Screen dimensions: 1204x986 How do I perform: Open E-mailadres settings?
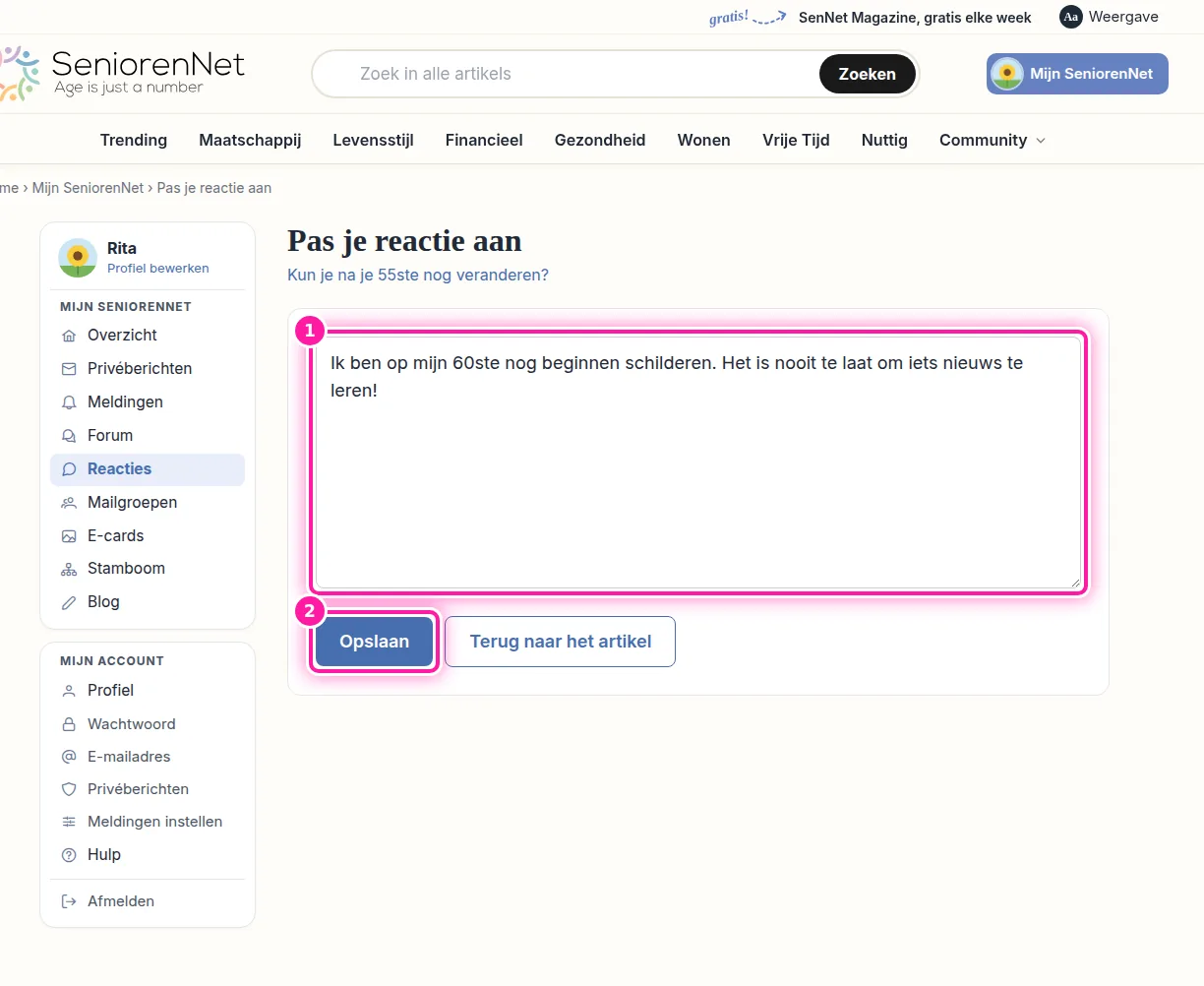[148, 757]
